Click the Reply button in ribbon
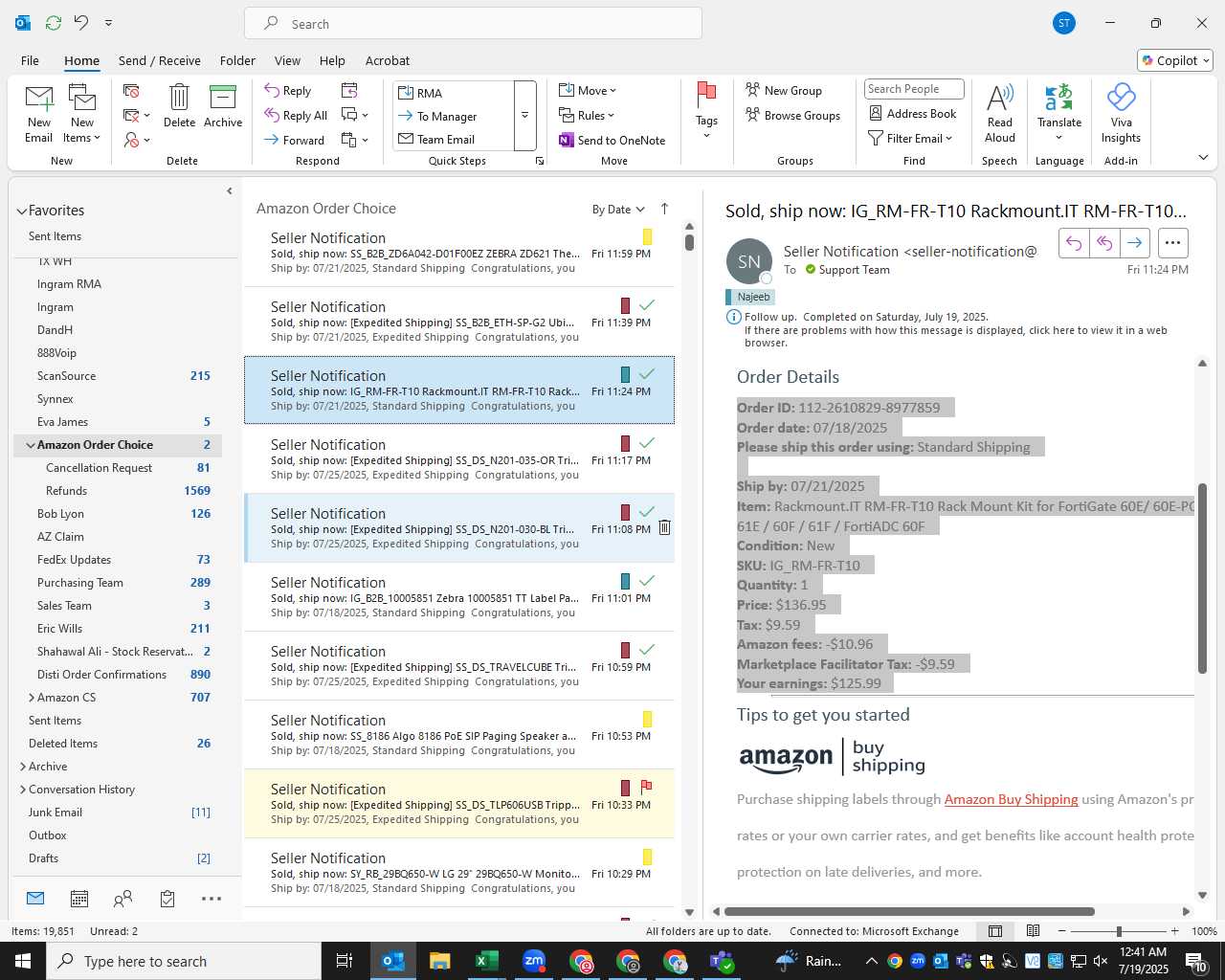 [288, 90]
